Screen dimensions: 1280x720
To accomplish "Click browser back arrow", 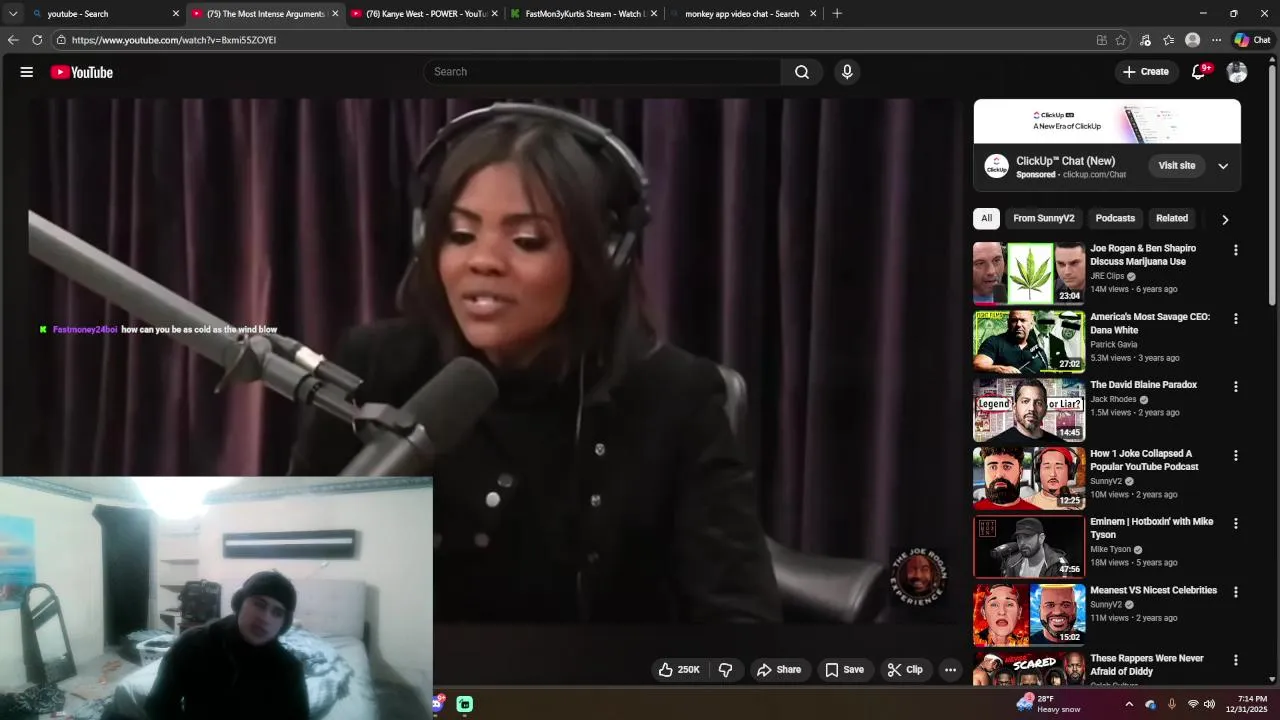I will [x=13, y=40].
